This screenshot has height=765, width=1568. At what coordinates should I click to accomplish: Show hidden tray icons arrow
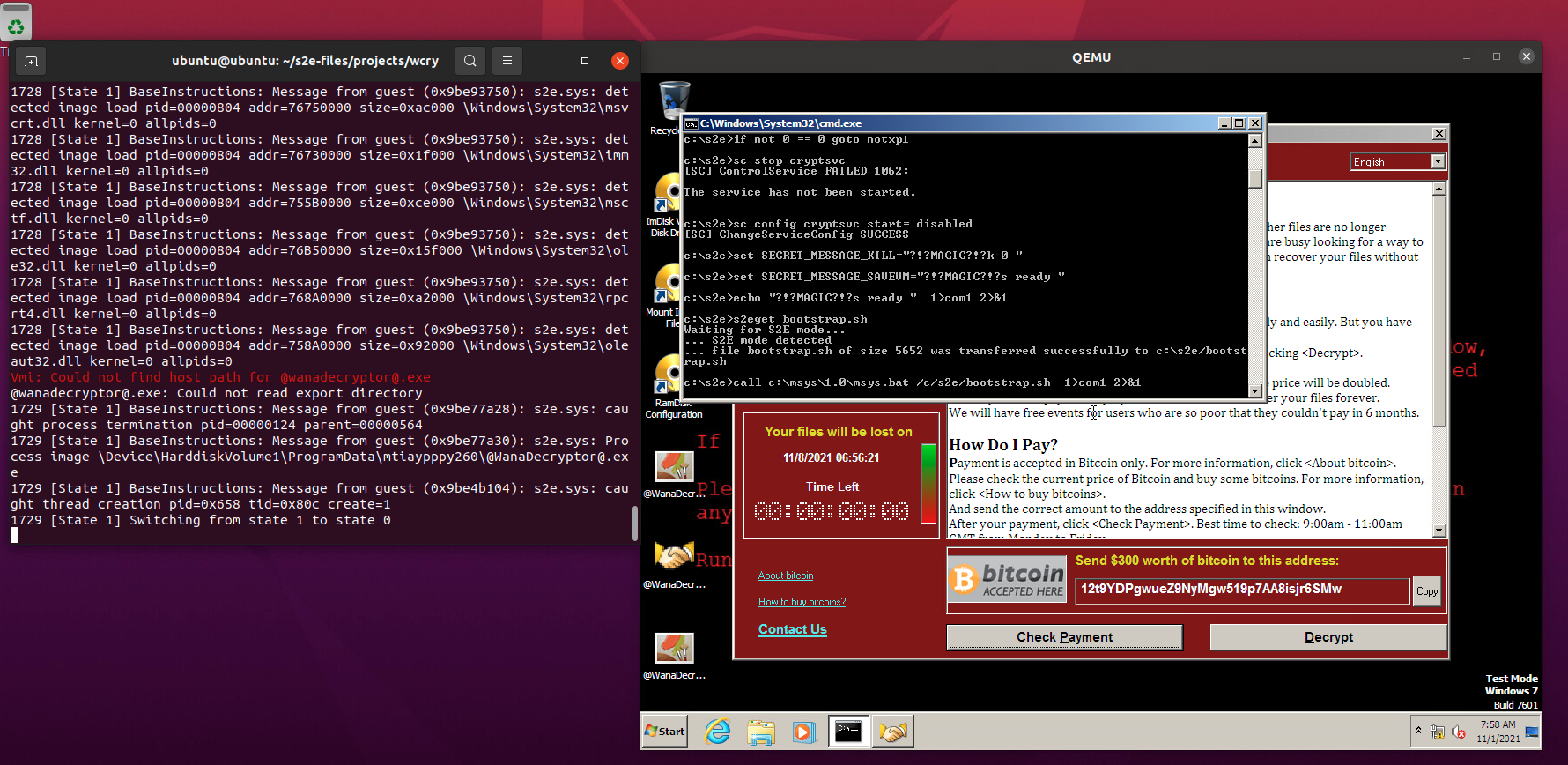point(1418,731)
